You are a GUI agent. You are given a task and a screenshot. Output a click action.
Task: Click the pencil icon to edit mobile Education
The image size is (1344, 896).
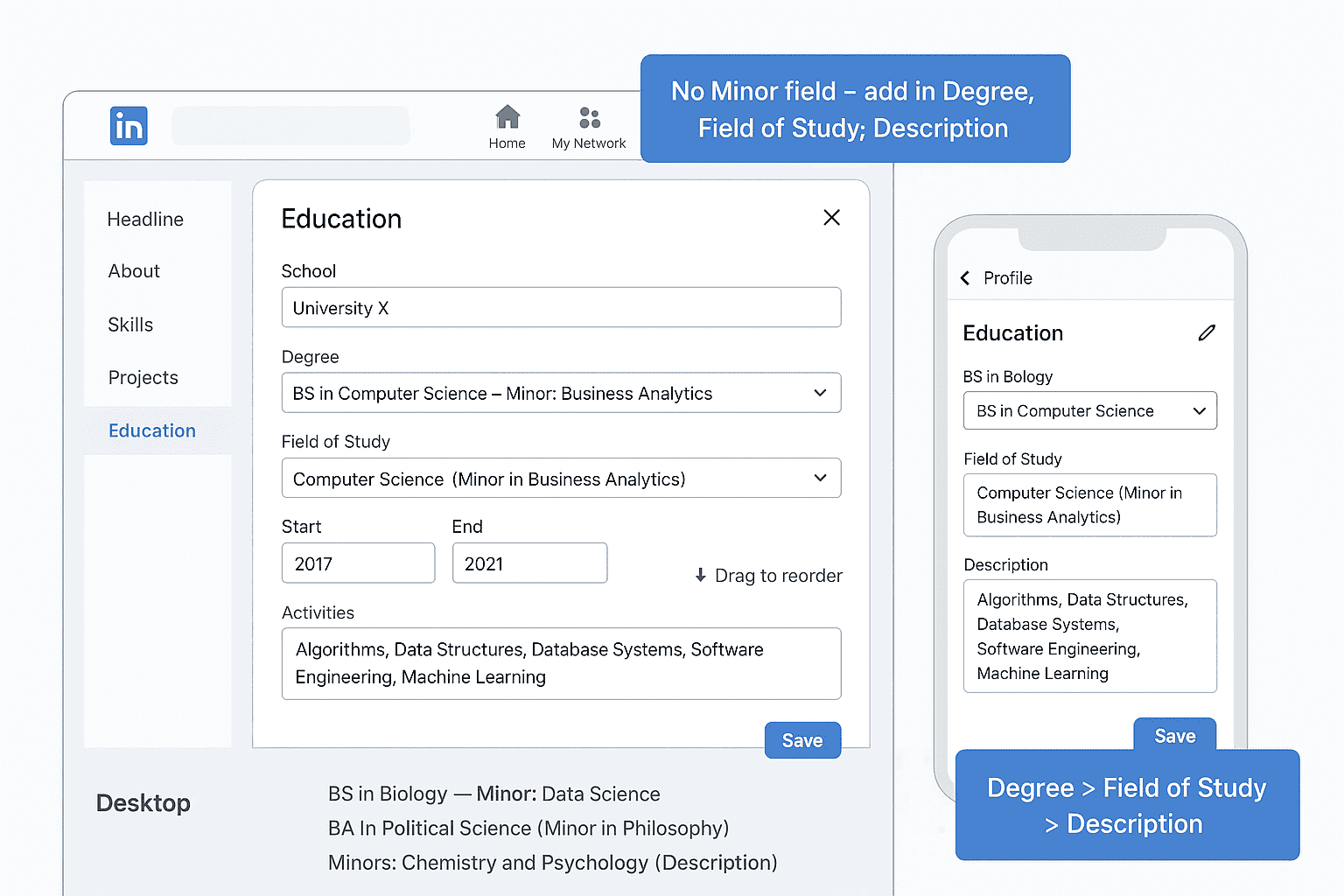[1207, 332]
